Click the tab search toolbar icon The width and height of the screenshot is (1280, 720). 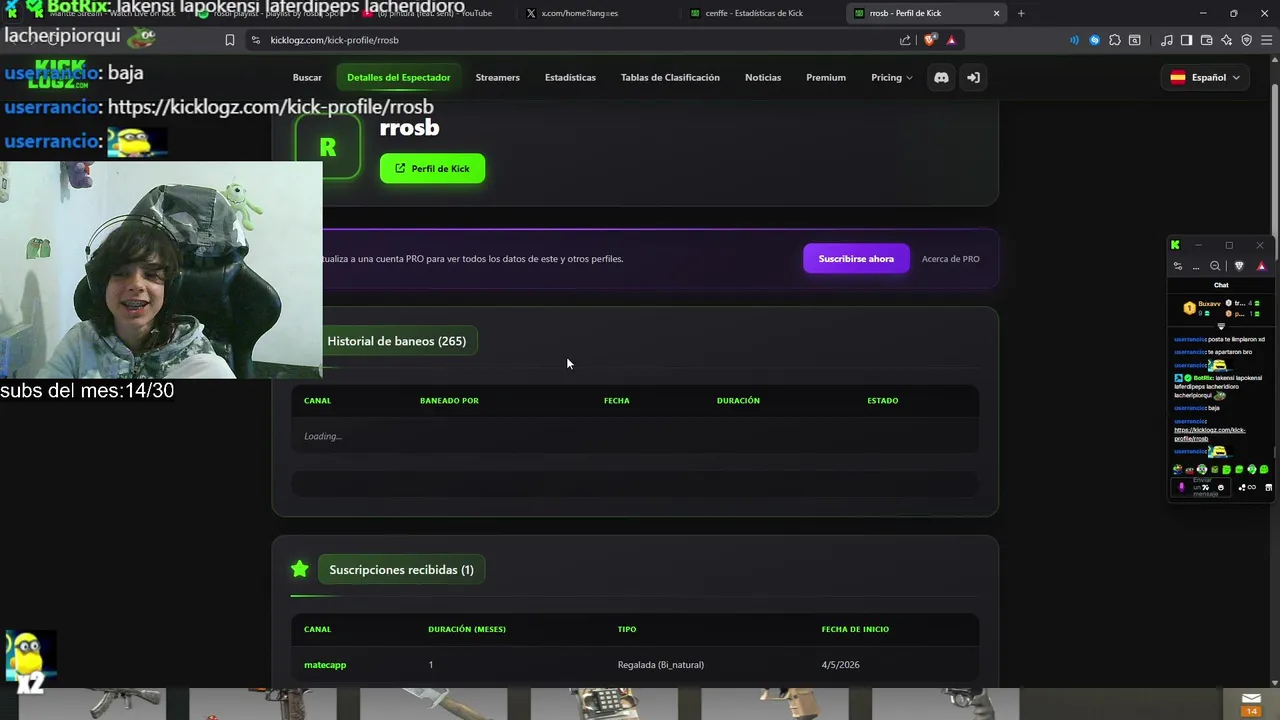point(1135,40)
